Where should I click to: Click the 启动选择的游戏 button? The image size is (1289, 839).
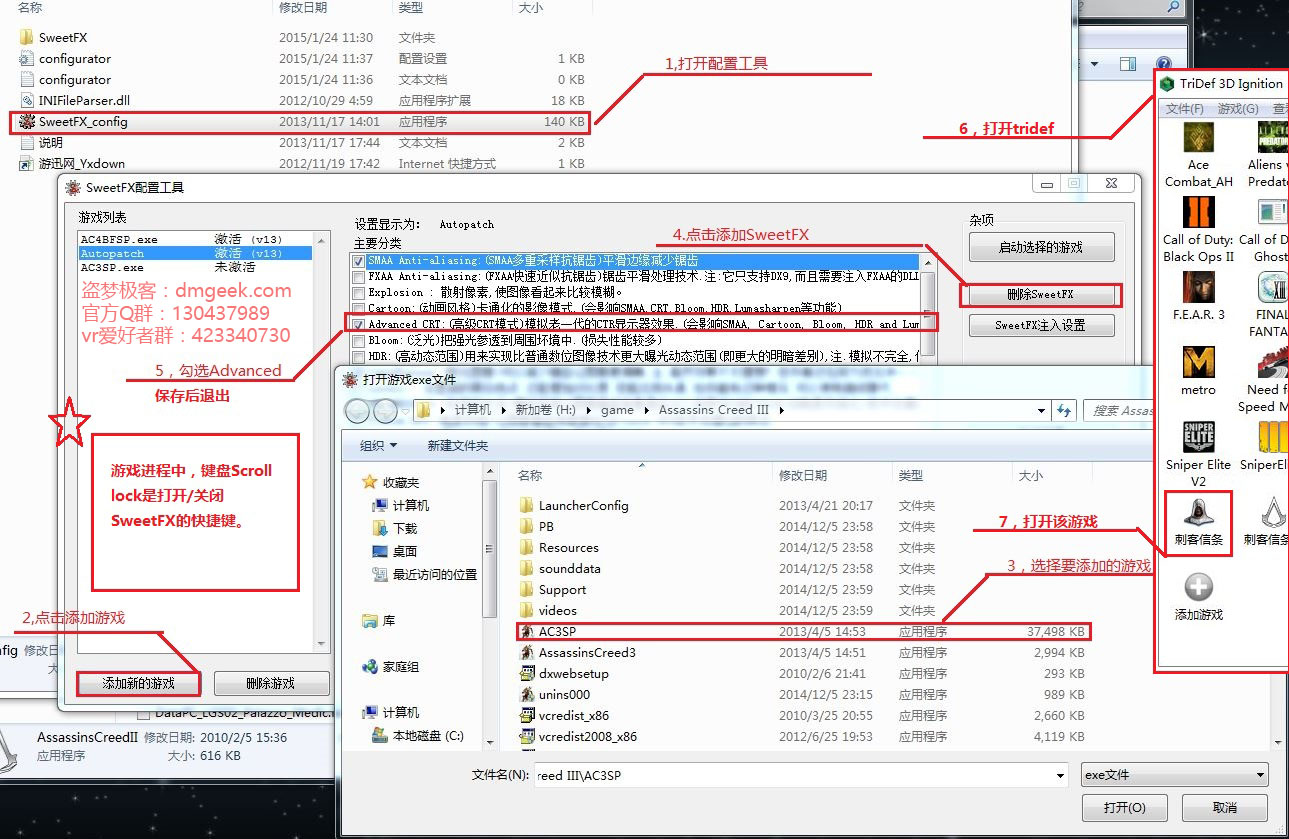1041,247
